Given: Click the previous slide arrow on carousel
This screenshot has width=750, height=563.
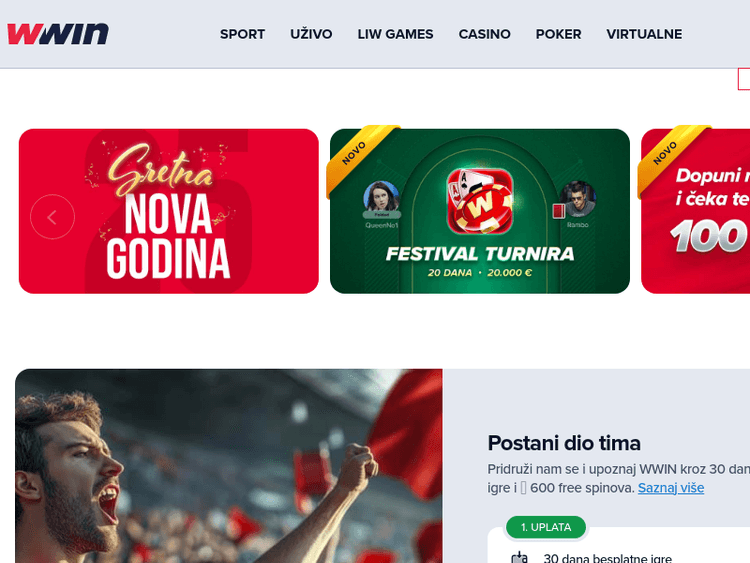Looking at the screenshot, I should pos(53,217).
